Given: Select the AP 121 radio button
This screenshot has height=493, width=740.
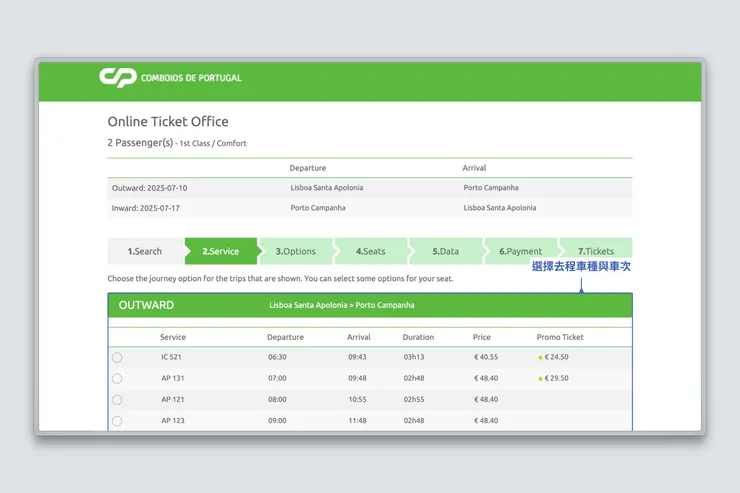Looking at the screenshot, I should tap(117, 400).
